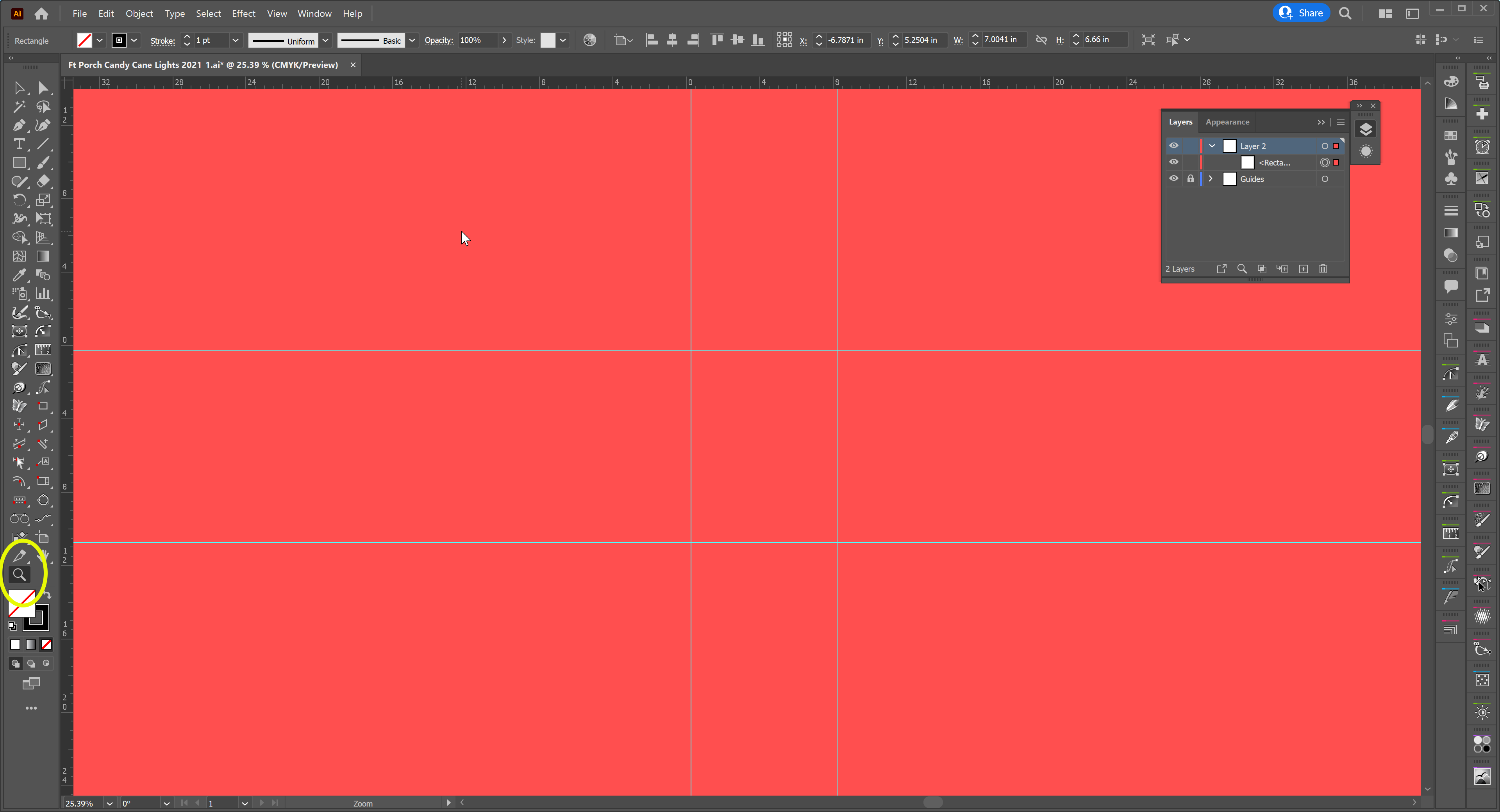
Task: Switch to the Appearance tab
Action: point(1227,122)
